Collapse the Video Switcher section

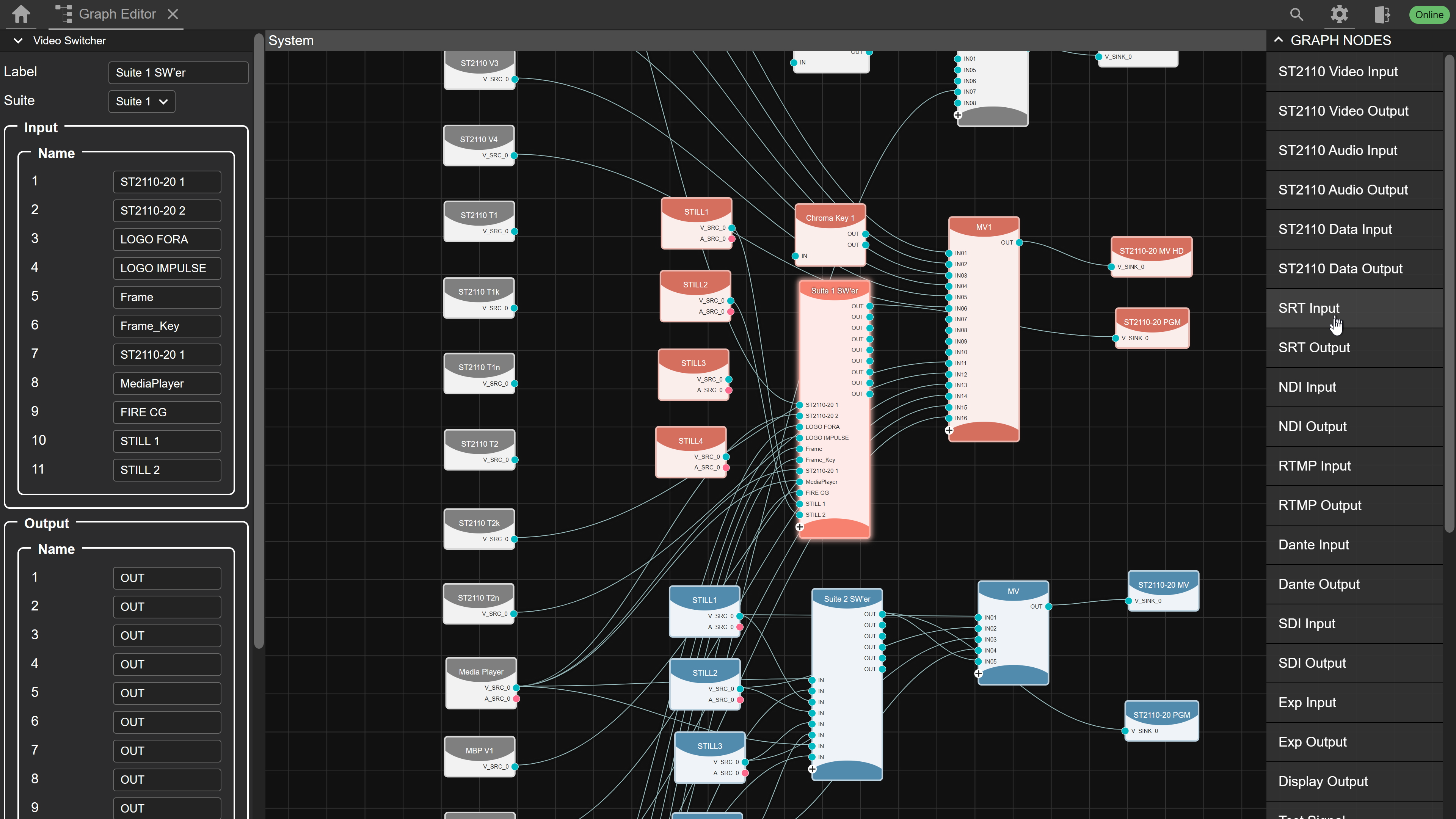(x=18, y=41)
